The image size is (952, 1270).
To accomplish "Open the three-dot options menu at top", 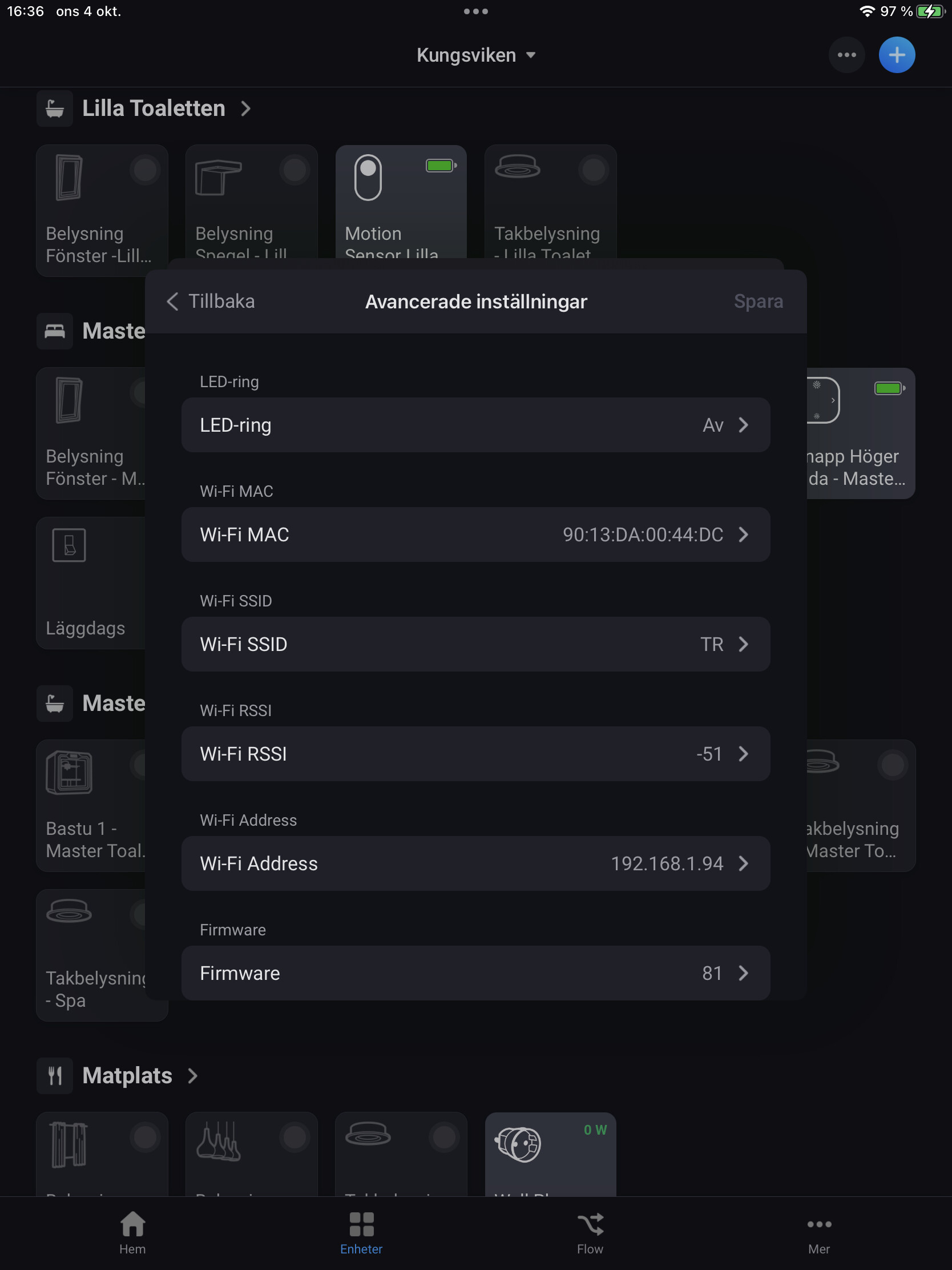I will 846,55.
